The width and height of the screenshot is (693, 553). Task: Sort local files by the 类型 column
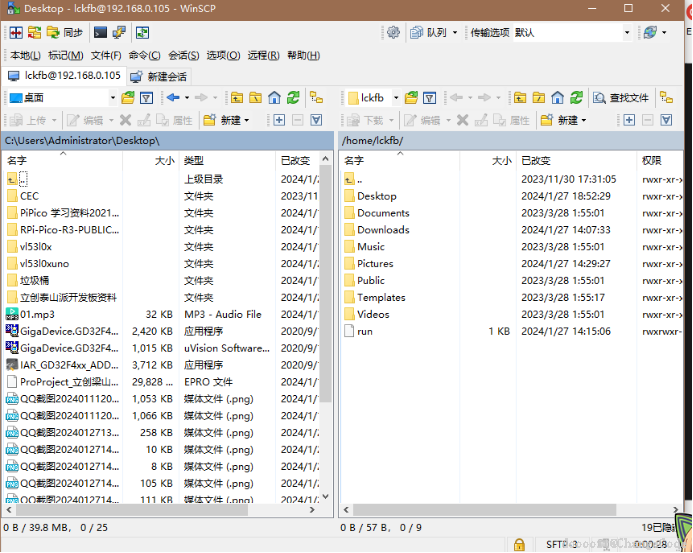point(227,160)
